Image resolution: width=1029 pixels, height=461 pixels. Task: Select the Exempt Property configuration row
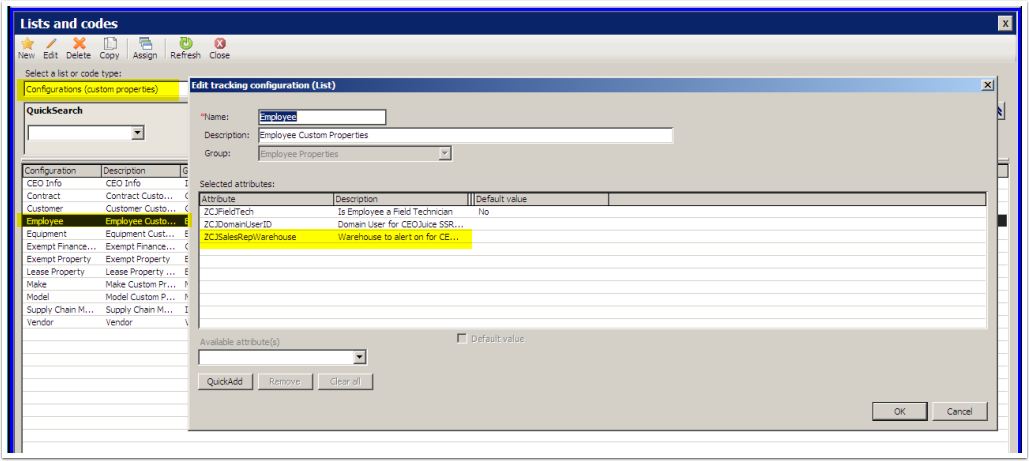coord(106,259)
